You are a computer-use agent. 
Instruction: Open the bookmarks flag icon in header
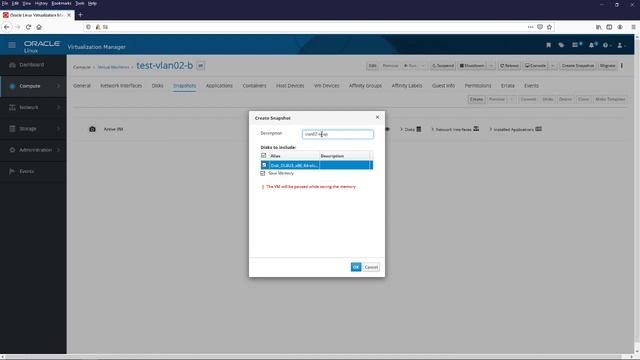tap(548, 45)
